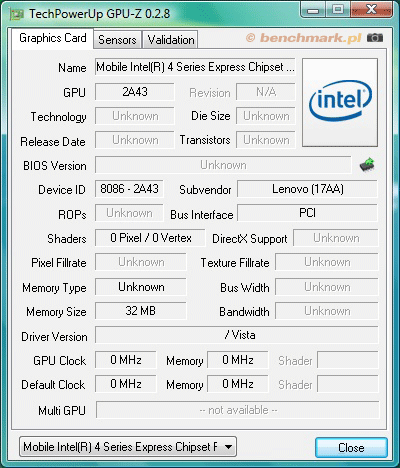Viewport: 400px width, 468px height.
Task: Click the GPU Clock 0 MHz value
Action: coord(126,360)
